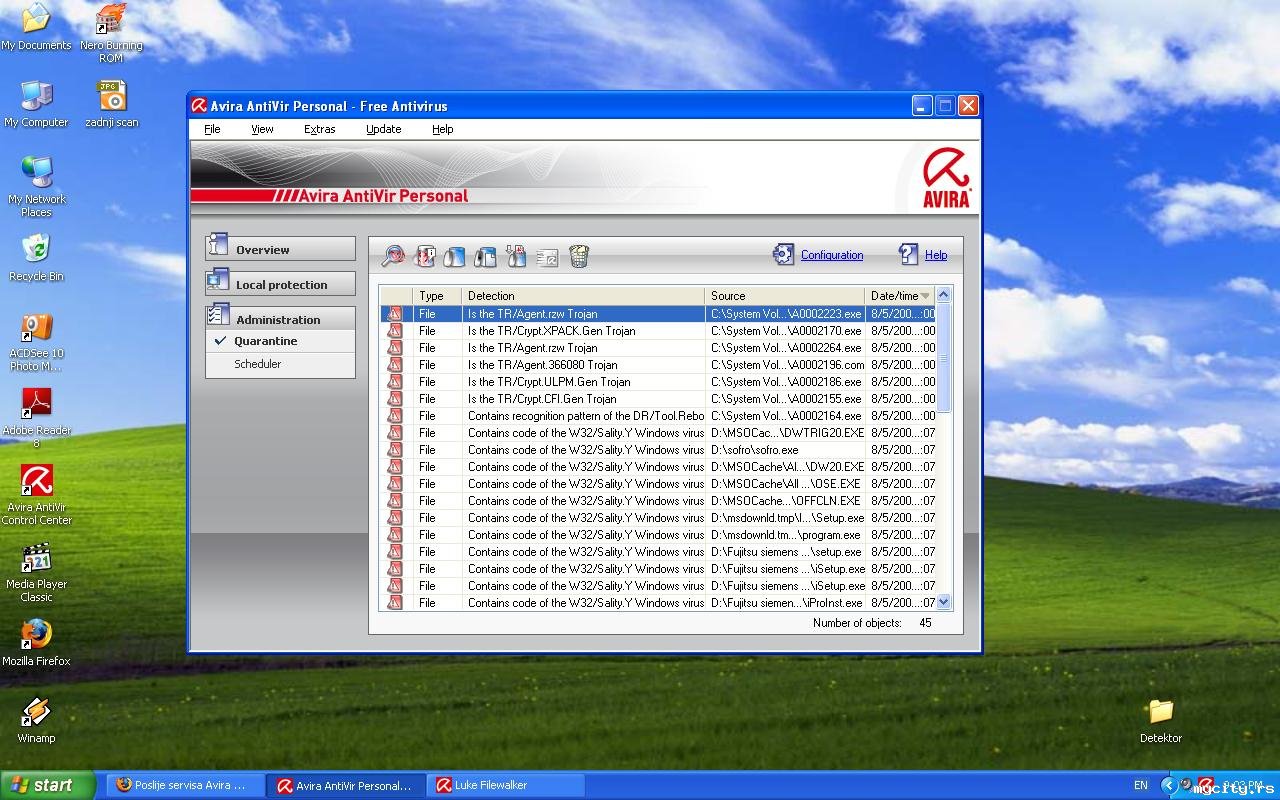Open the Extras menu
This screenshot has height=800, width=1280.
point(320,129)
